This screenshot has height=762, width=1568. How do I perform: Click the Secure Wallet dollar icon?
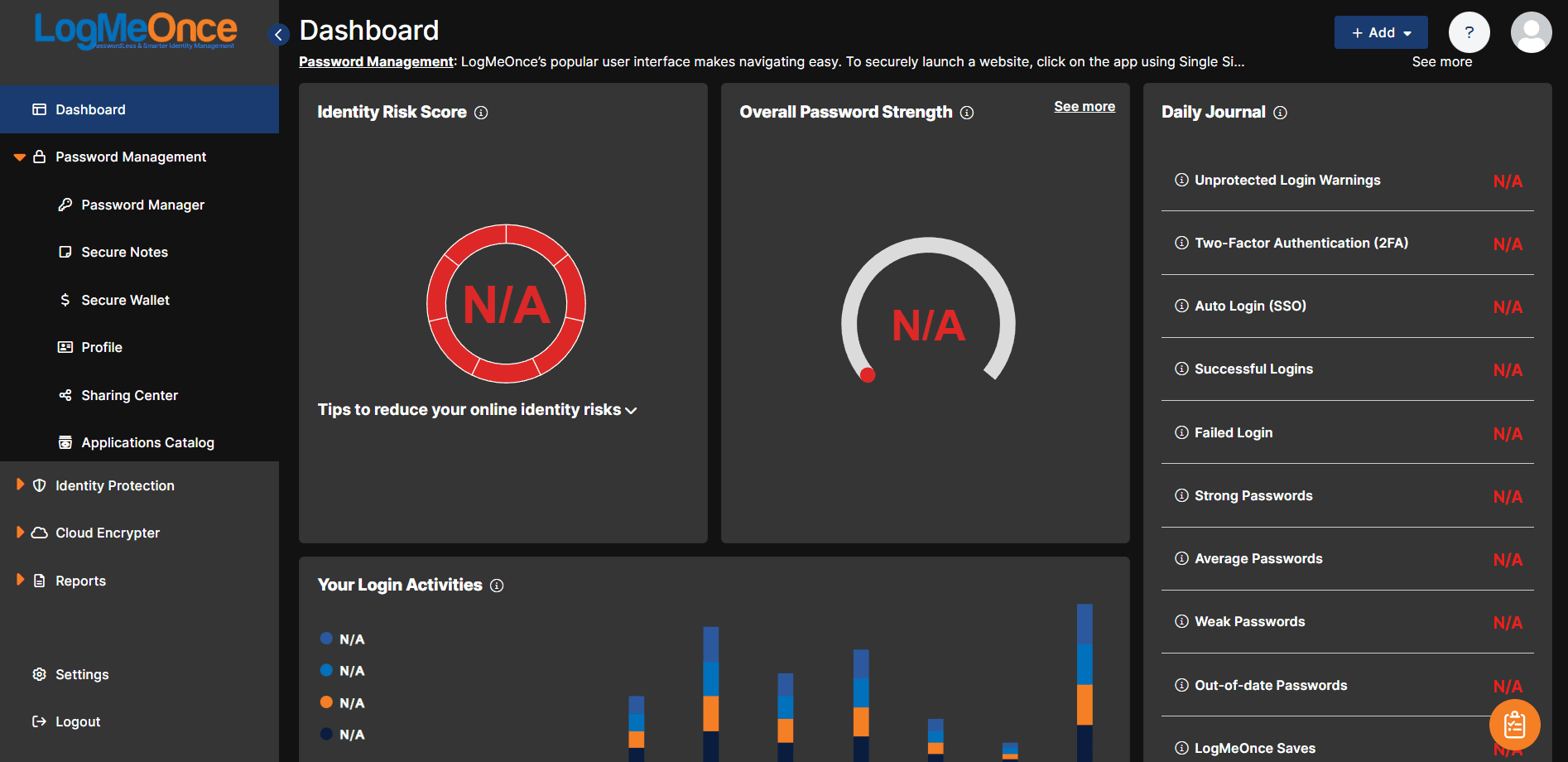(65, 300)
